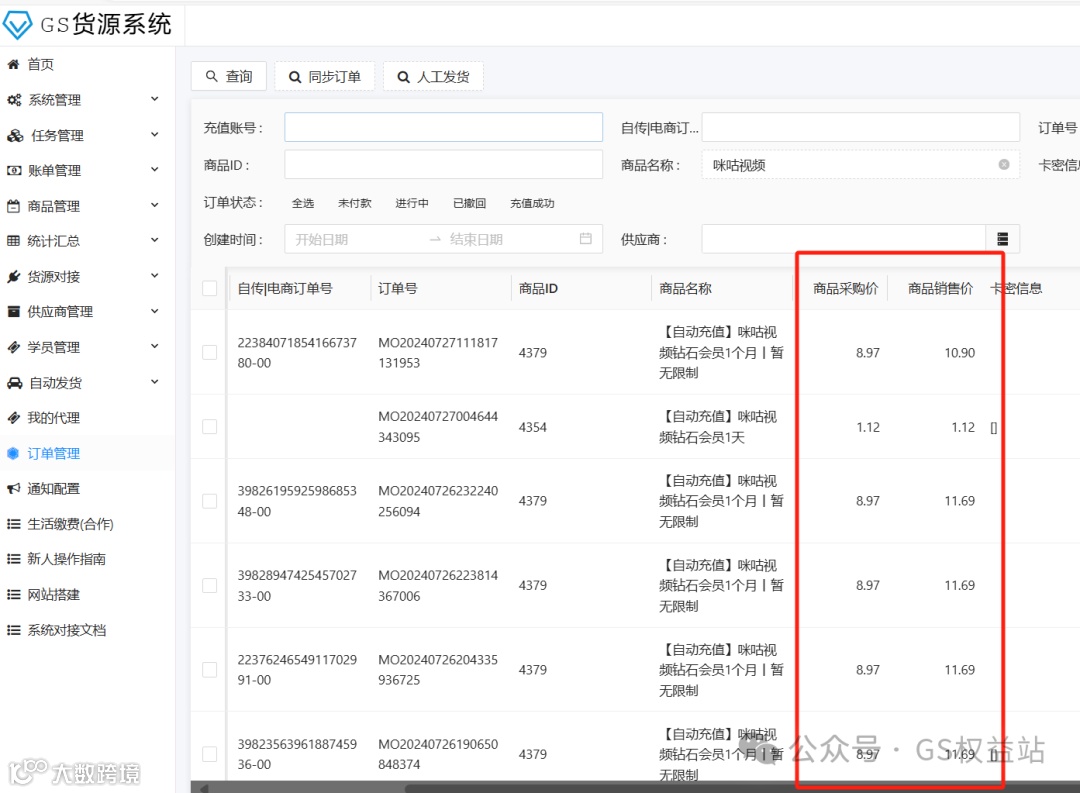
Task: Click the 人工发货 button label
Action: tap(444, 76)
